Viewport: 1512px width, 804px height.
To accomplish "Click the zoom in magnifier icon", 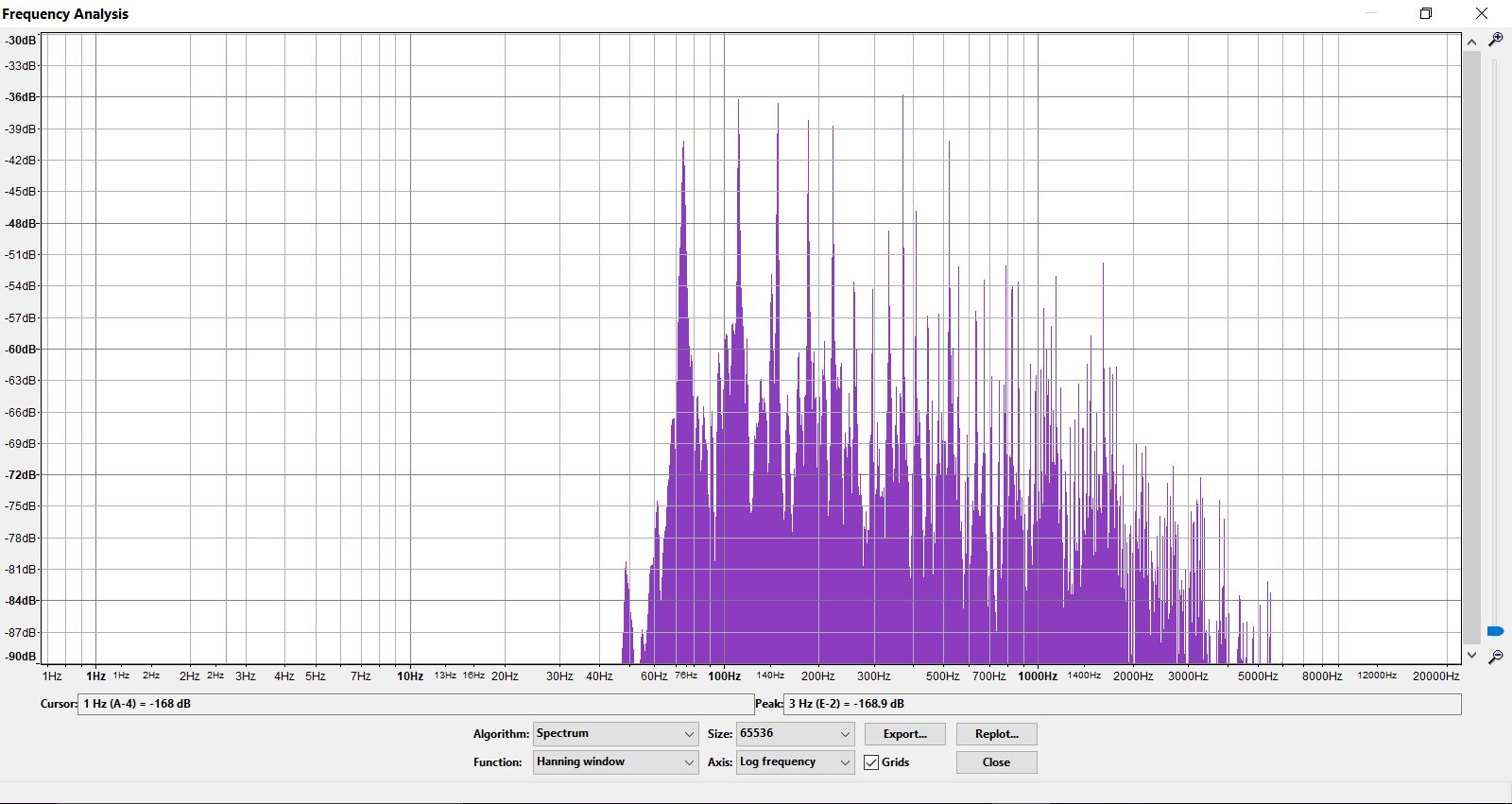I will [1495, 39].
